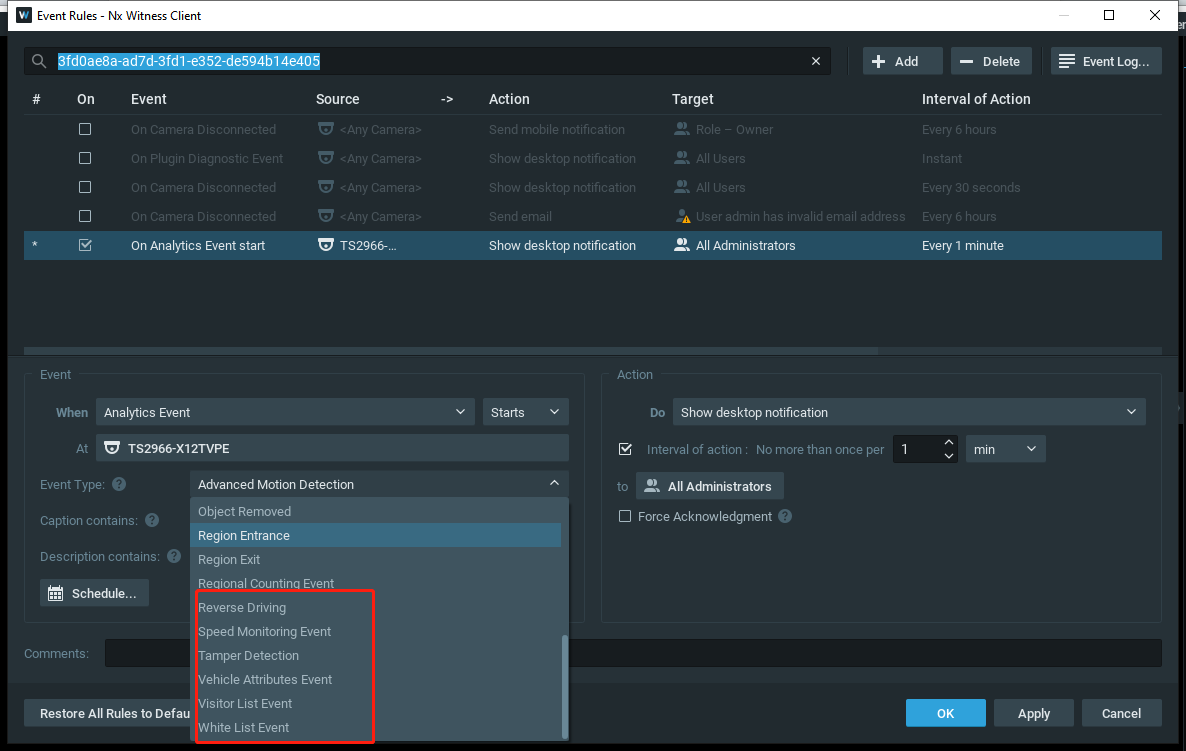
Task: Clear the search field with the X icon
Action: coord(815,61)
